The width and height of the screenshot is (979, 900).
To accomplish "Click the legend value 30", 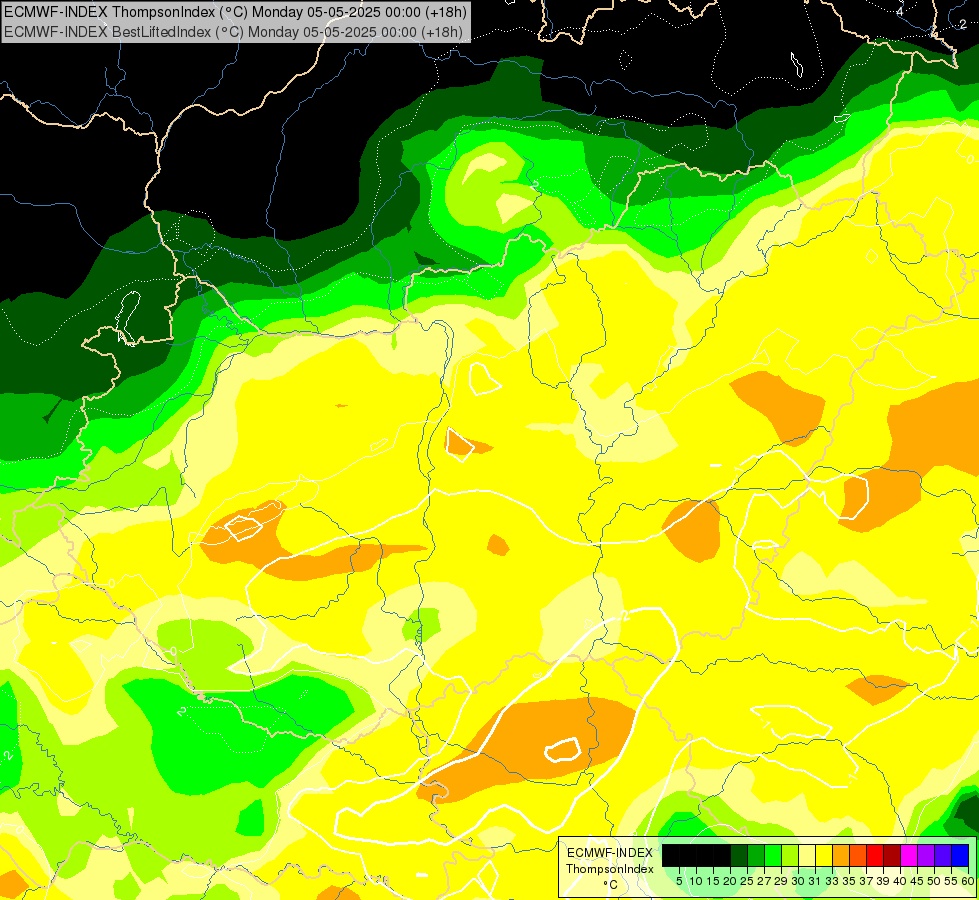I will tap(798, 881).
